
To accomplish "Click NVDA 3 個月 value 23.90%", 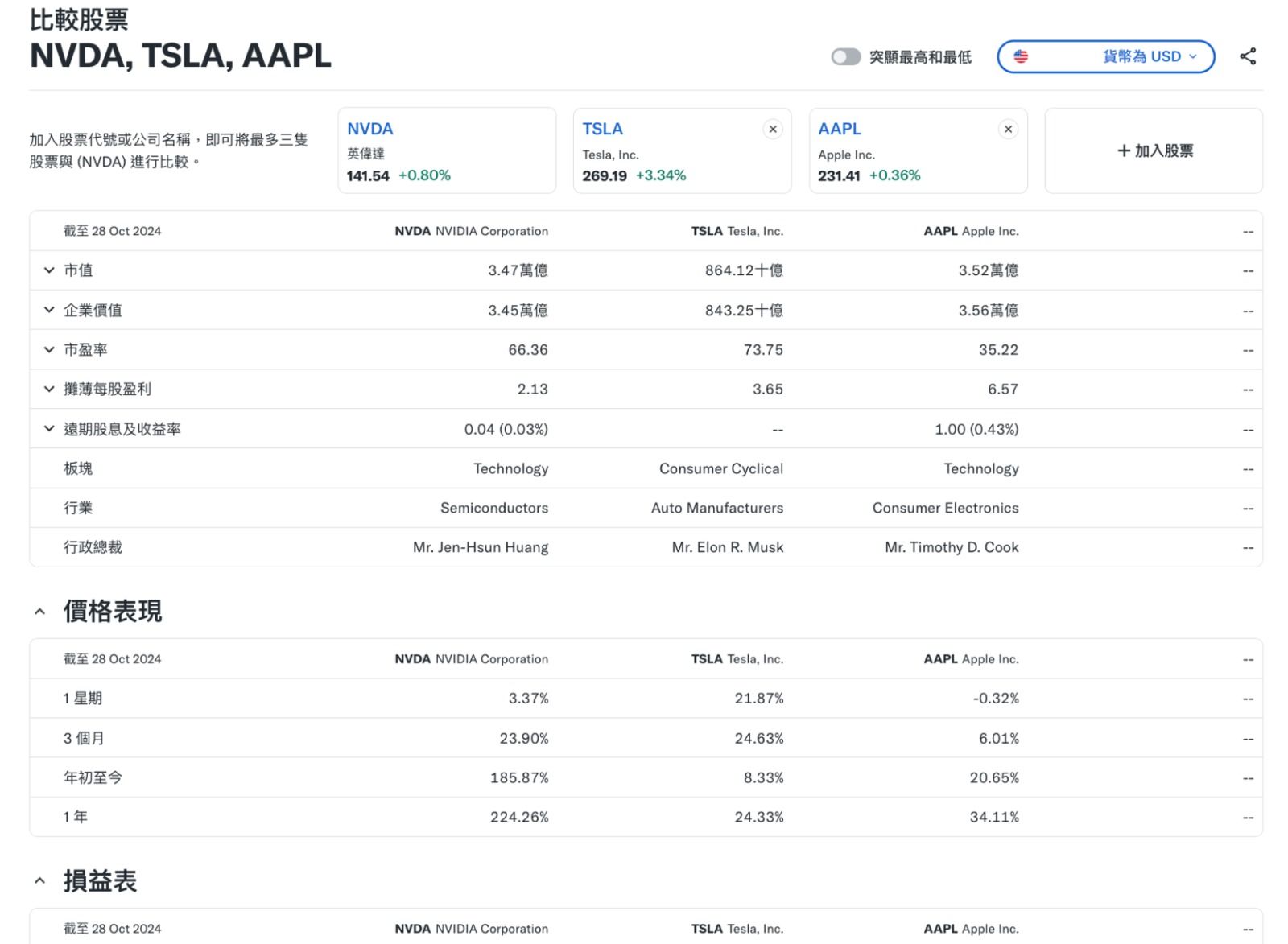I will pos(524,738).
